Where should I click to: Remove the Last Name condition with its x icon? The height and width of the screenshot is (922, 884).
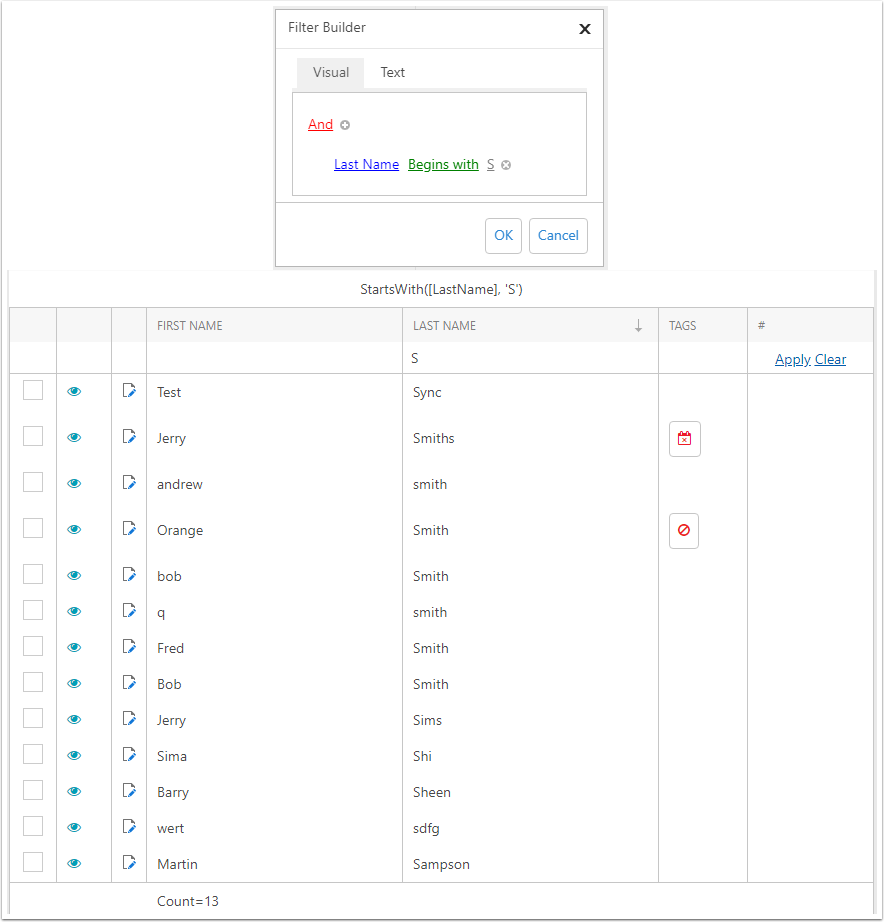click(x=506, y=165)
